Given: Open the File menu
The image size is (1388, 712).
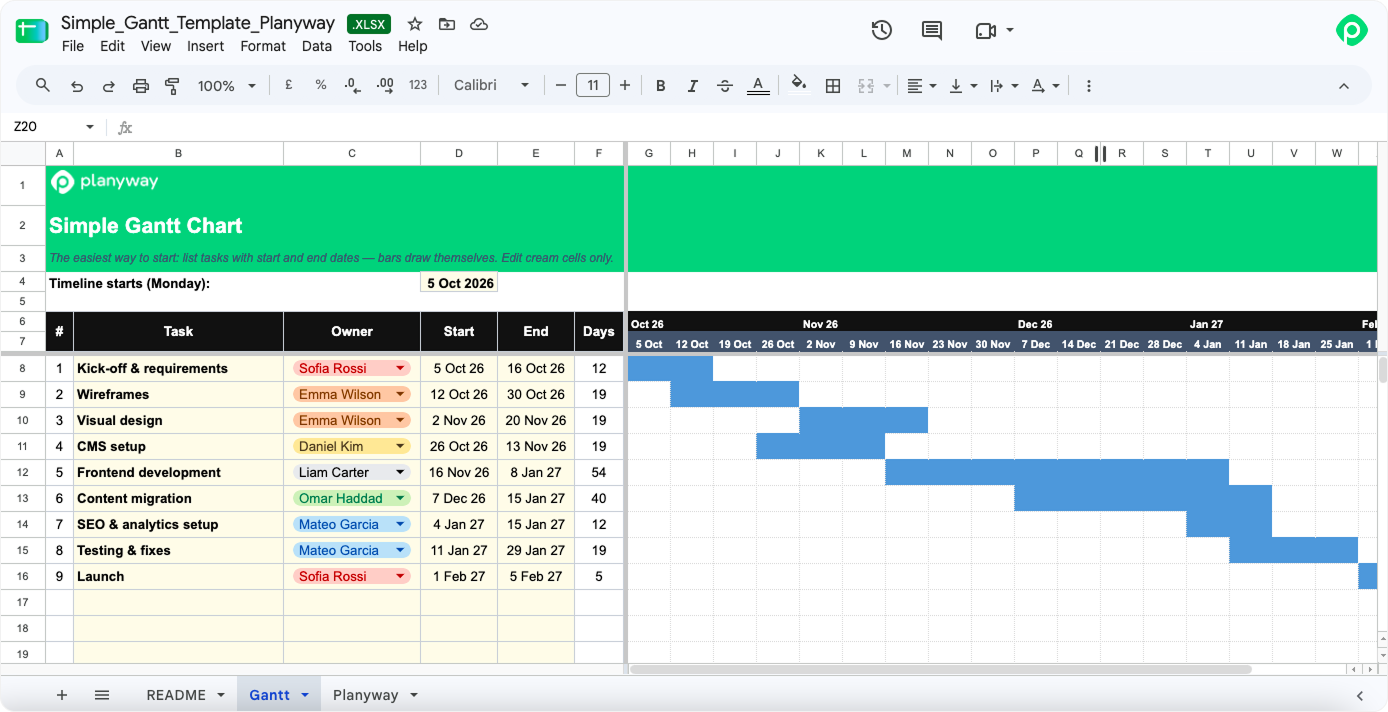Looking at the screenshot, I should pyautogui.click(x=73, y=46).
